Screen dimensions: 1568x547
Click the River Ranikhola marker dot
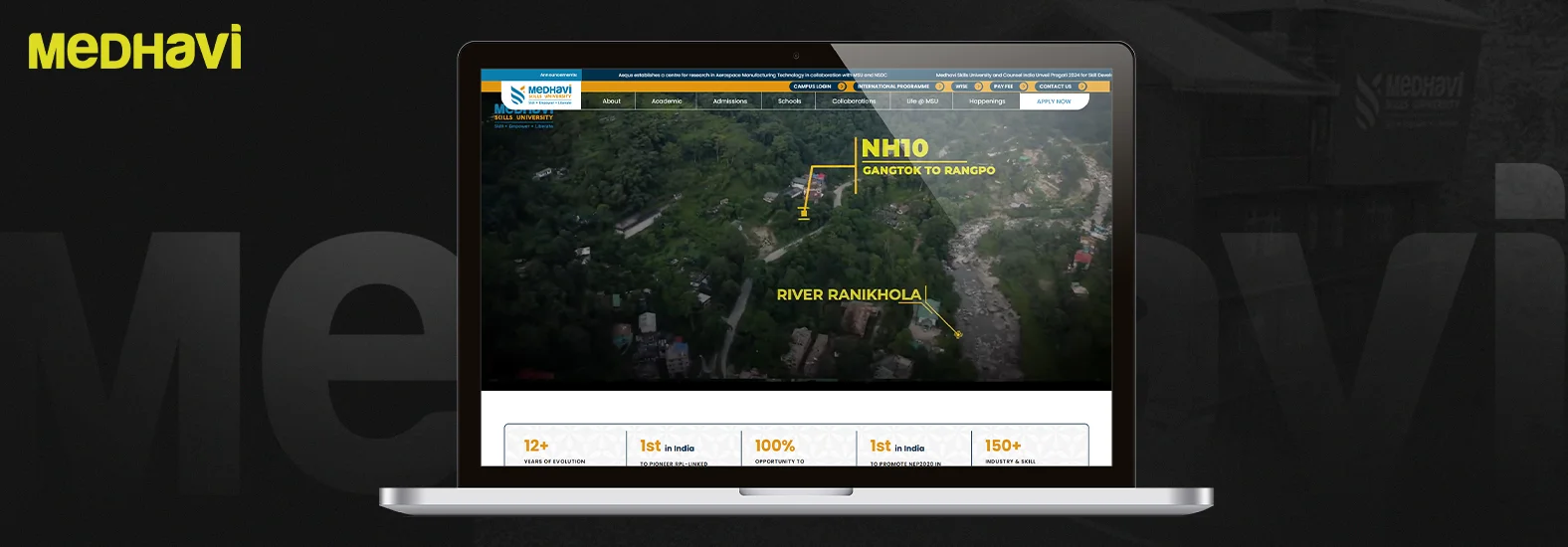click(958, 334)
